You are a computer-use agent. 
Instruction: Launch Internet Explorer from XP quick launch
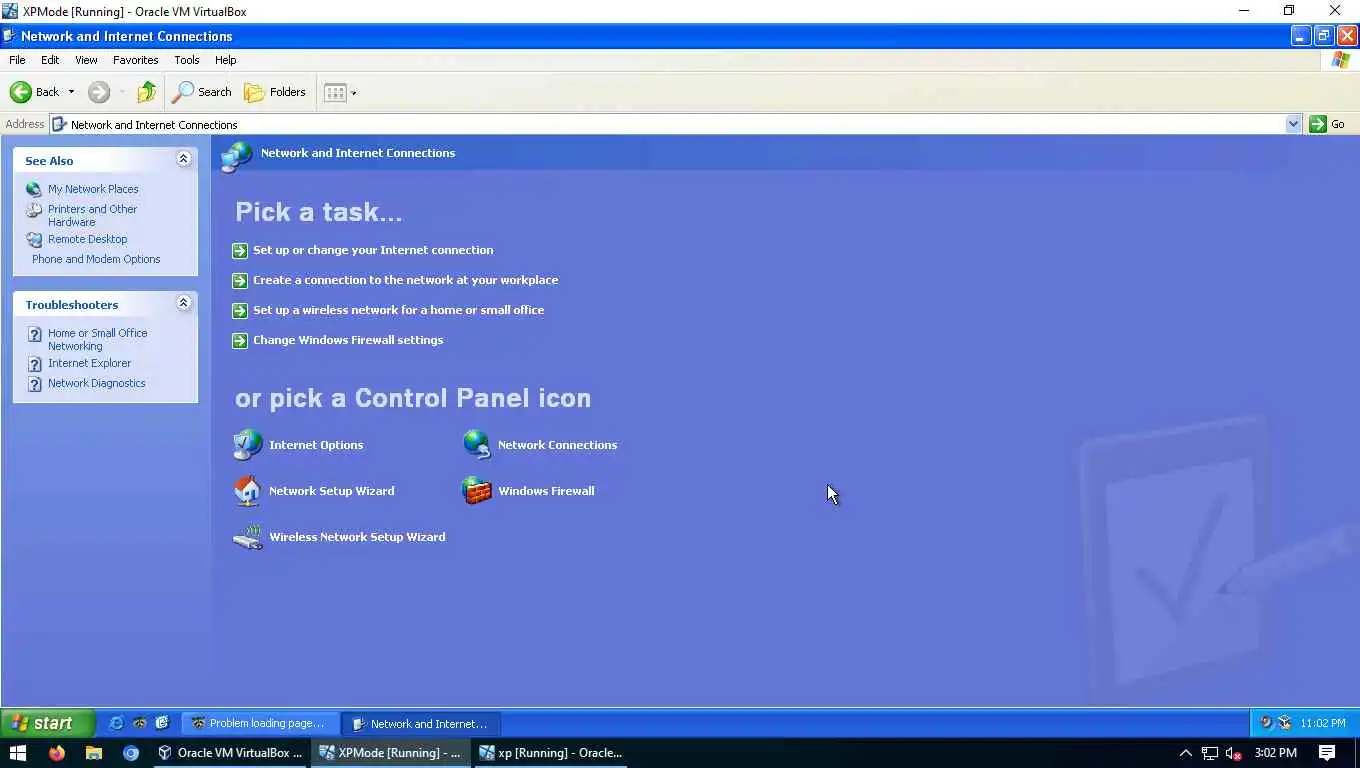(x=116, y=723)
